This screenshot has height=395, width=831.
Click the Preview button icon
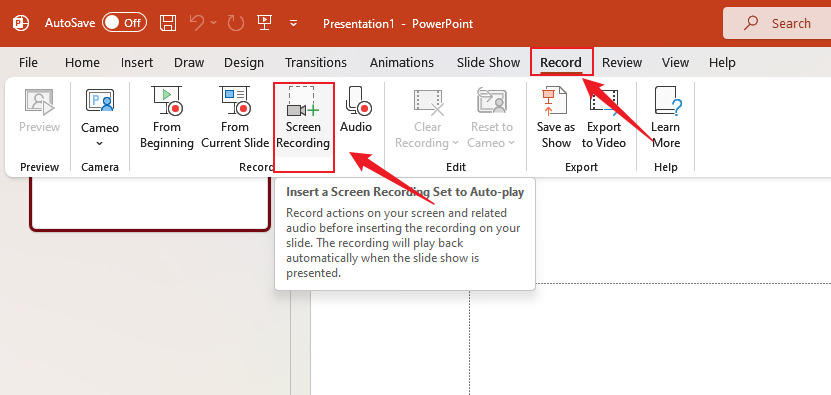(x=40, y=102)
